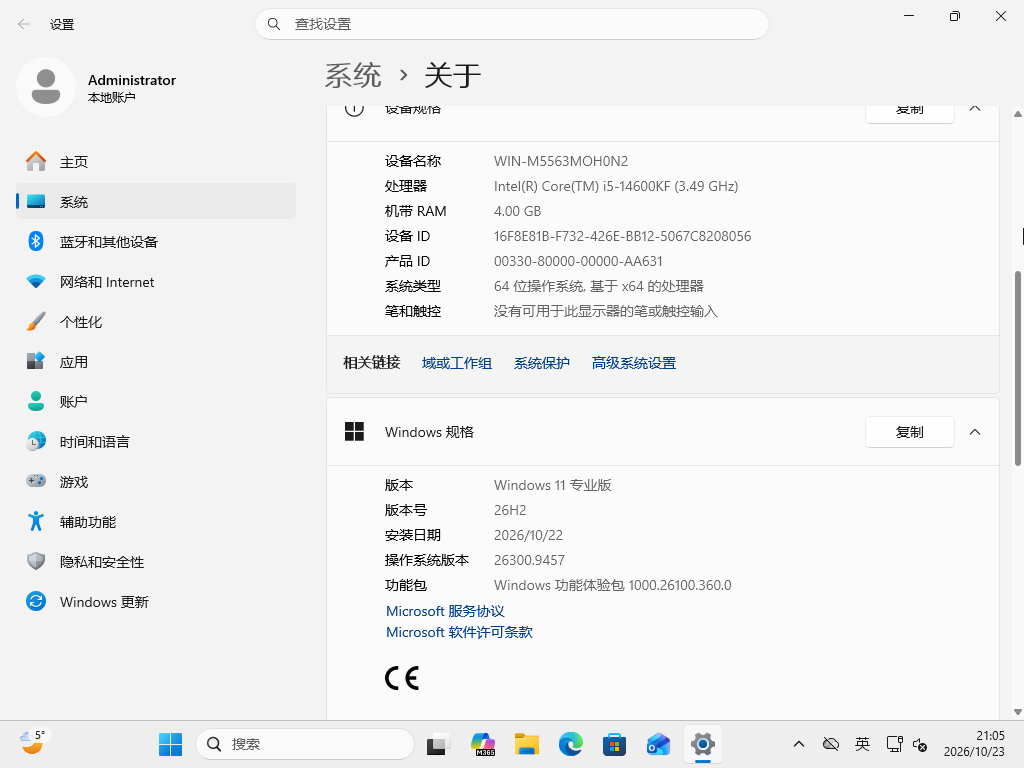This screenshot has width=1024, height=768.
Task: Open the Windows Start menu
Action: [x=170, y=744]
